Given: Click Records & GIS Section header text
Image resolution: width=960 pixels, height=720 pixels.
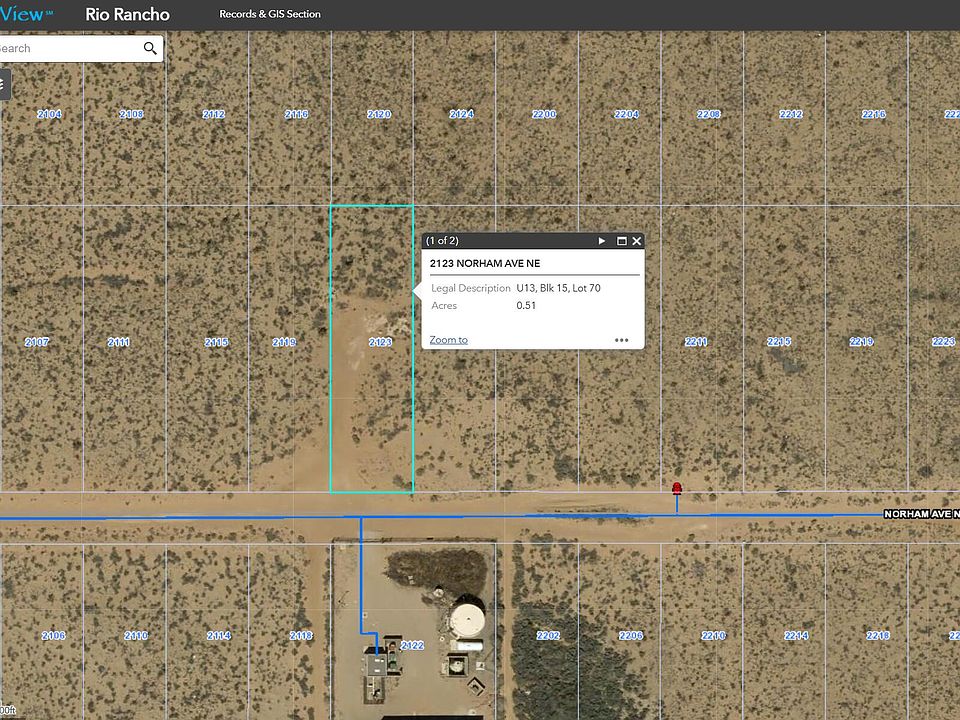Looking at the screenshot, I should coord(270,14).
